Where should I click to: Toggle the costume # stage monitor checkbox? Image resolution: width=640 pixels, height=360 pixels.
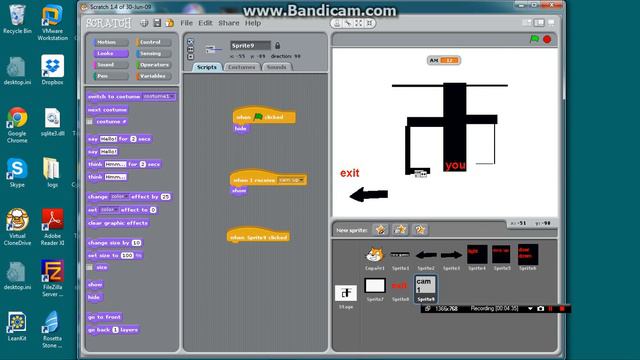(90, 122)
